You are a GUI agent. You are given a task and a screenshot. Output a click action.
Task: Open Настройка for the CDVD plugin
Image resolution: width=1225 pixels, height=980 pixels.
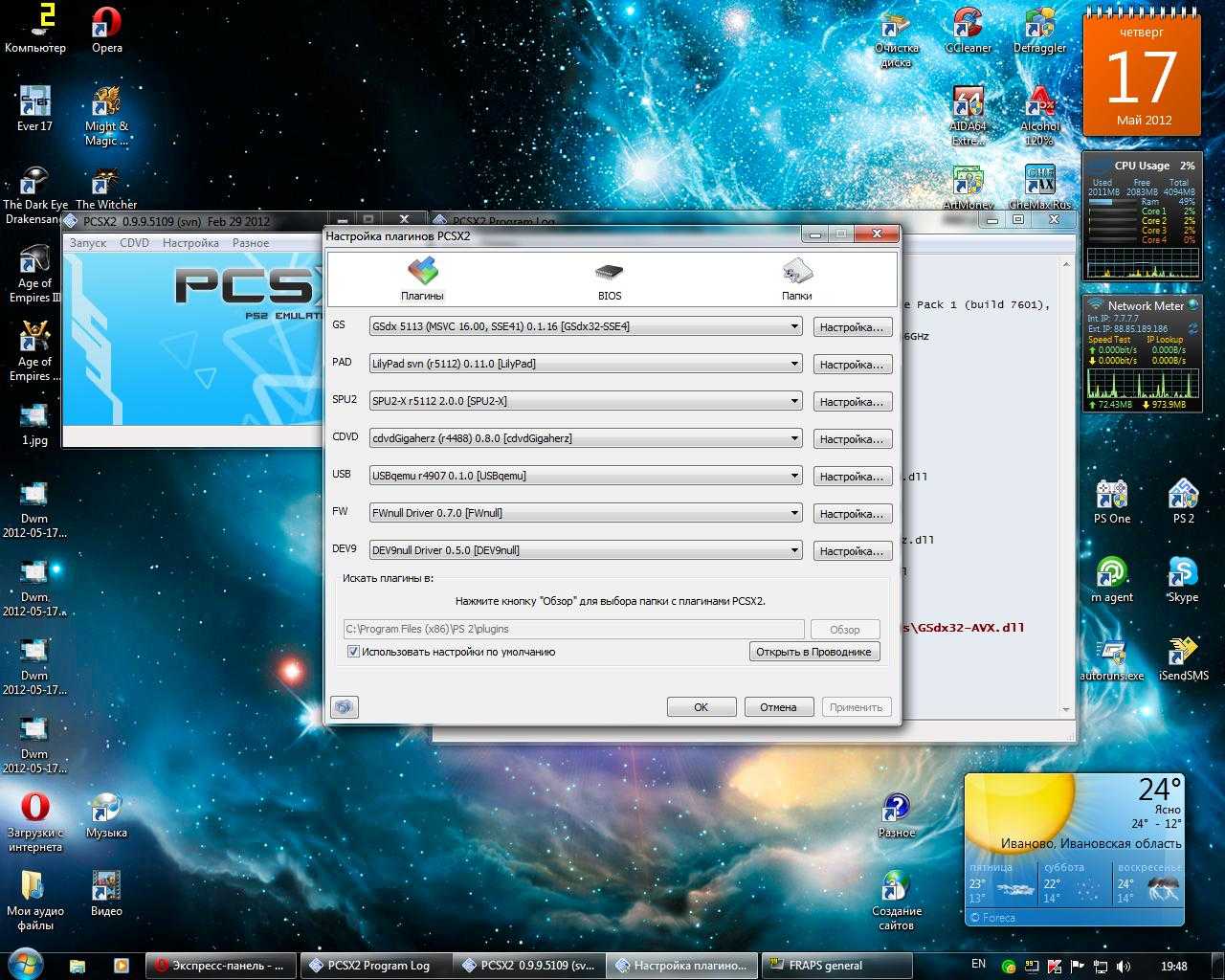[x=852, y=439]
